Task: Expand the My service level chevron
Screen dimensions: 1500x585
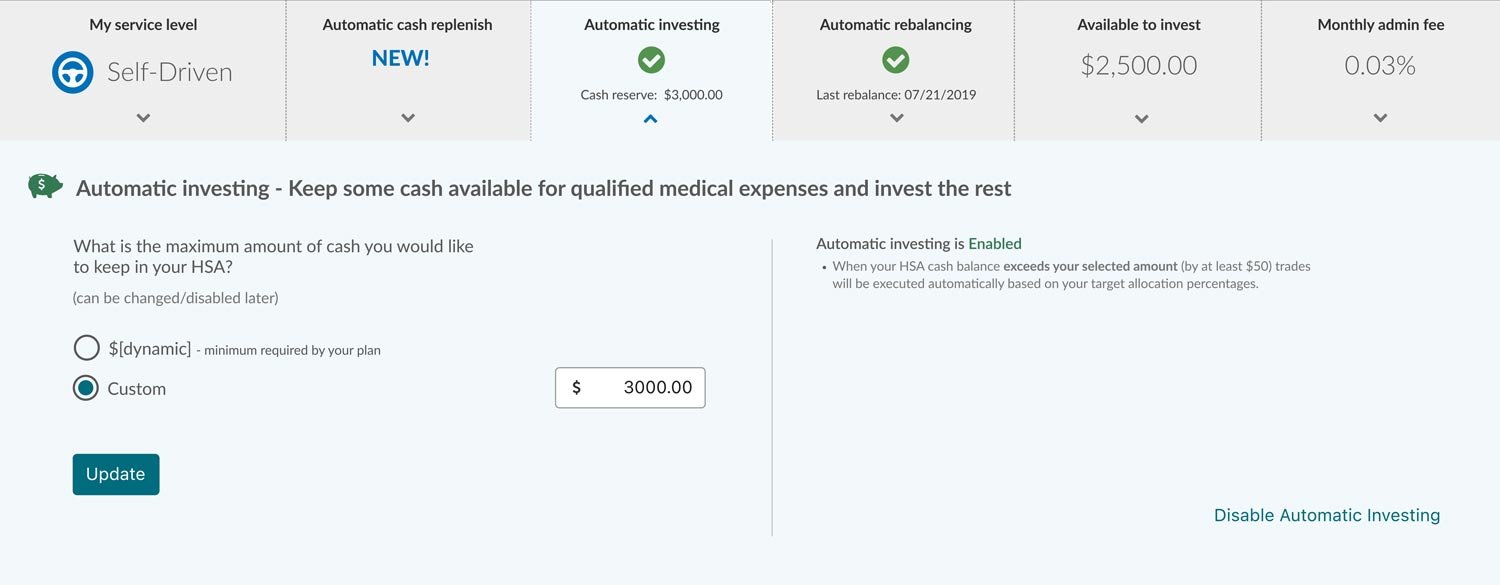Action: point(143,118)
